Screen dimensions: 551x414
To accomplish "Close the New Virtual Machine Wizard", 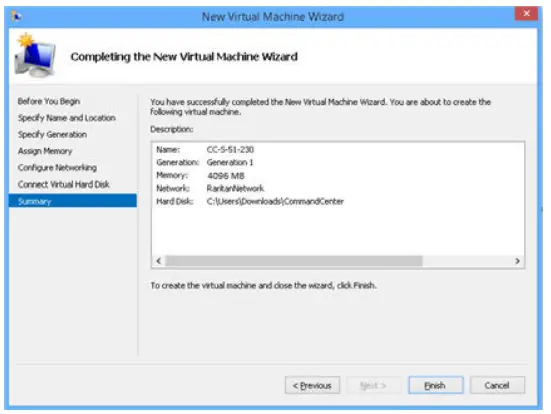I will pos(526,14).
